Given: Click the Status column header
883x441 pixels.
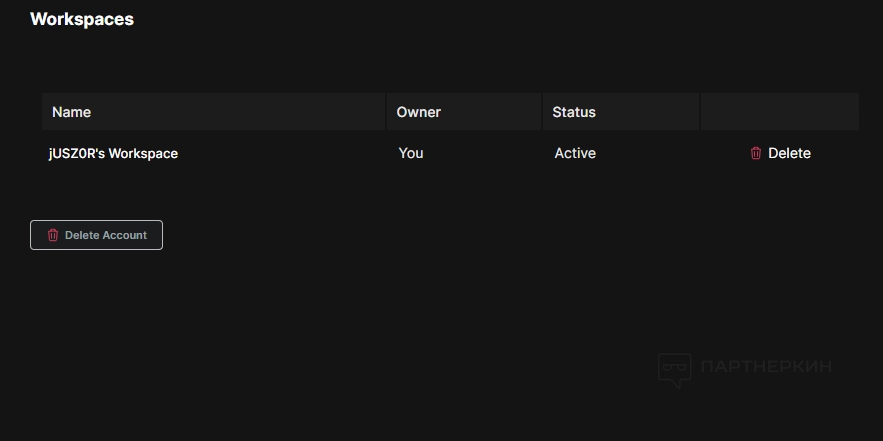Looking at the screenshot, I should [574, 112].
